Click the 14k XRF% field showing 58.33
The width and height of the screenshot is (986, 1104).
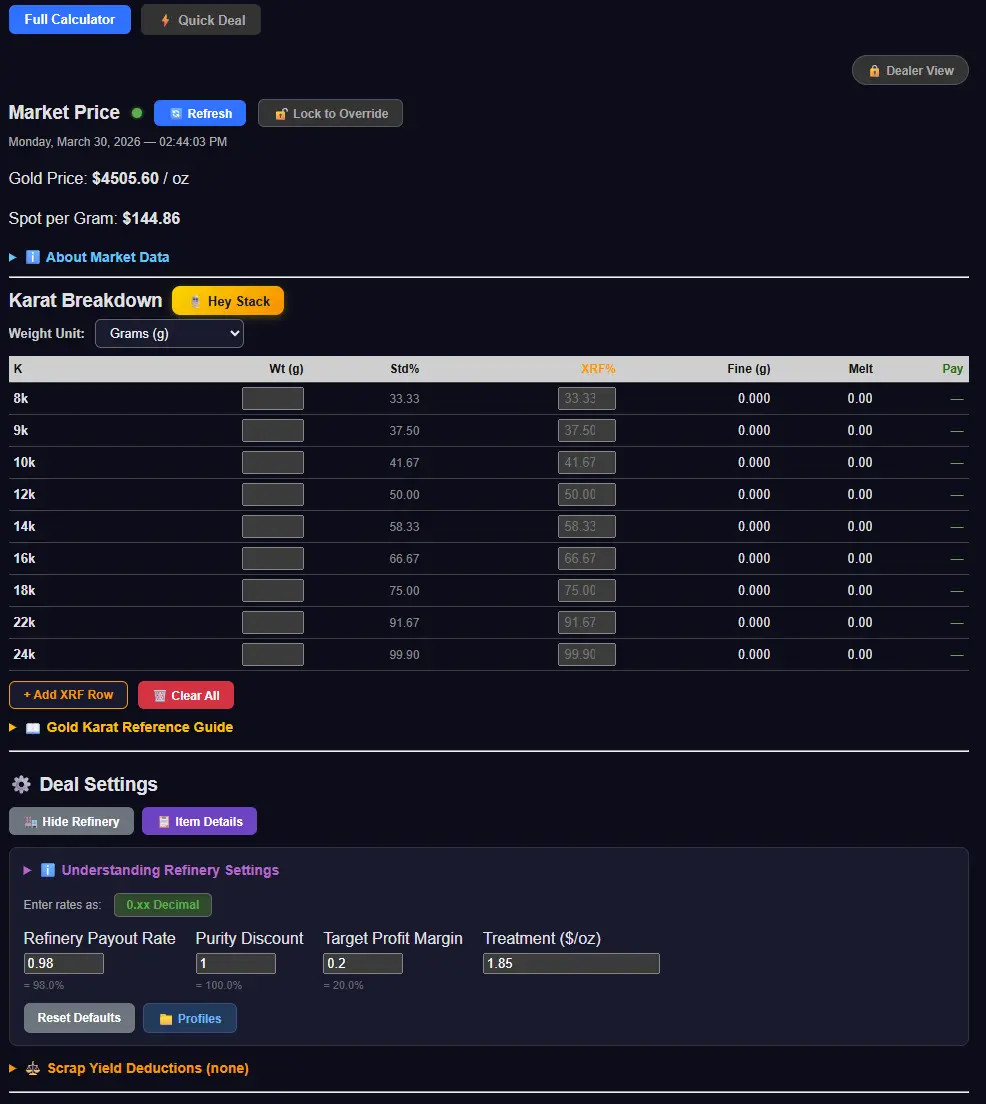tap(587, 527)
